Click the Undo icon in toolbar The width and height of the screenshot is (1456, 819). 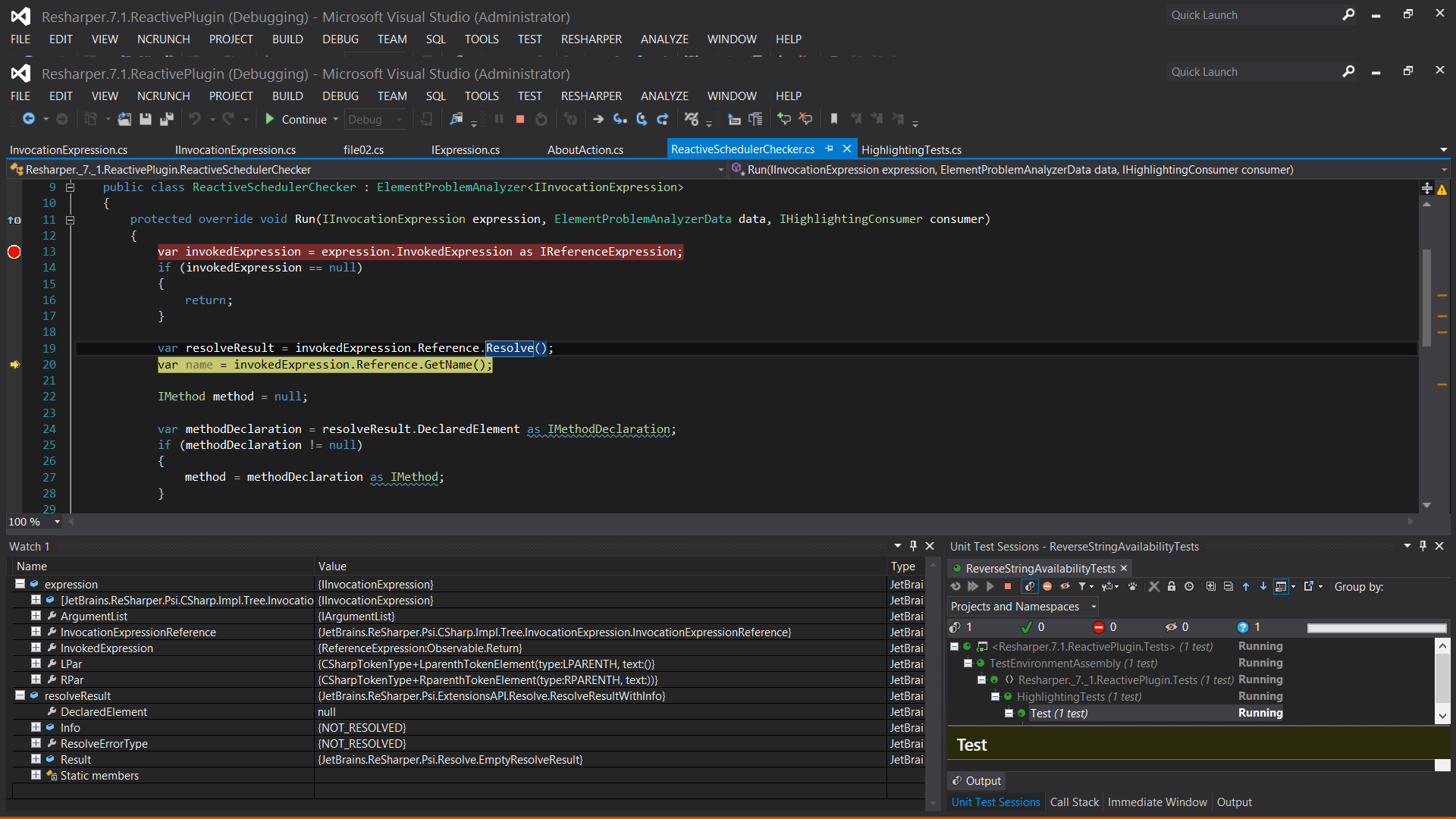[x=195, y=119]
